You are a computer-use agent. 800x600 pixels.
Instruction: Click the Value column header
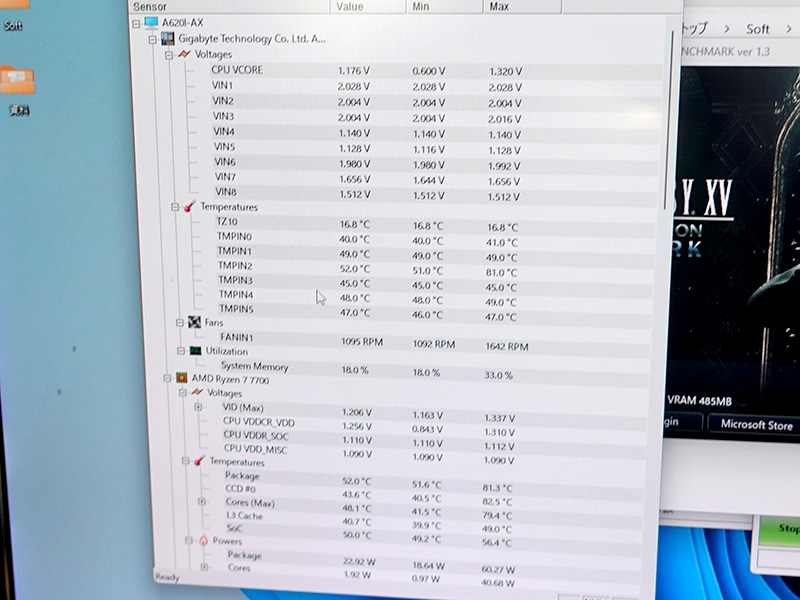(368, 7)
